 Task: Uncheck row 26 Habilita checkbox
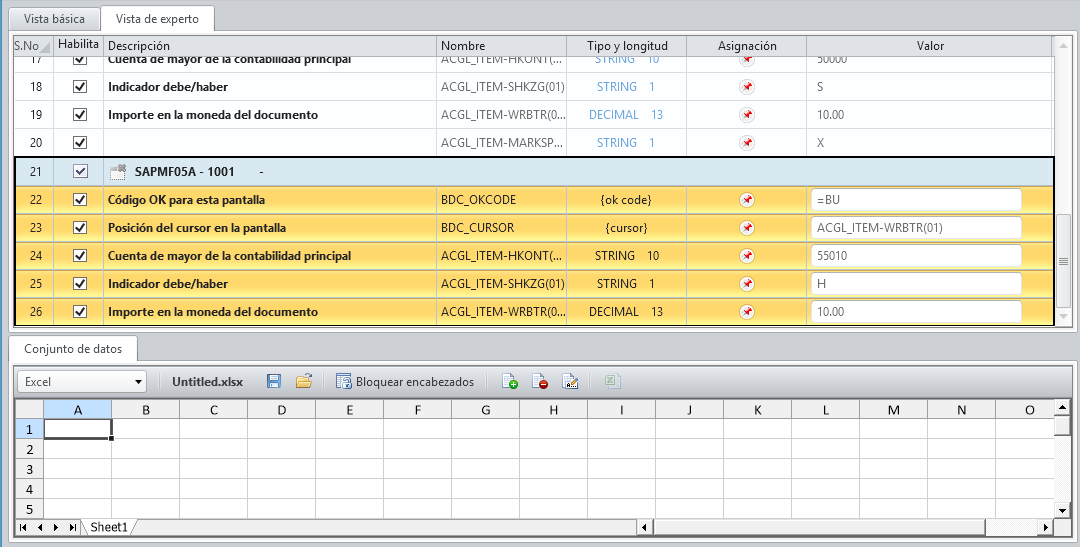tap(80, 311)
